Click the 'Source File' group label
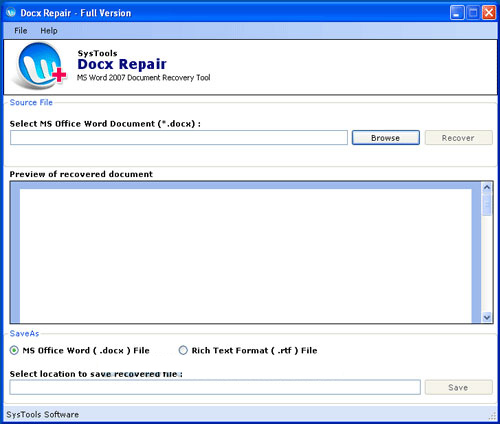The height and width of the screenshot is (424, 500). (31, 102)
